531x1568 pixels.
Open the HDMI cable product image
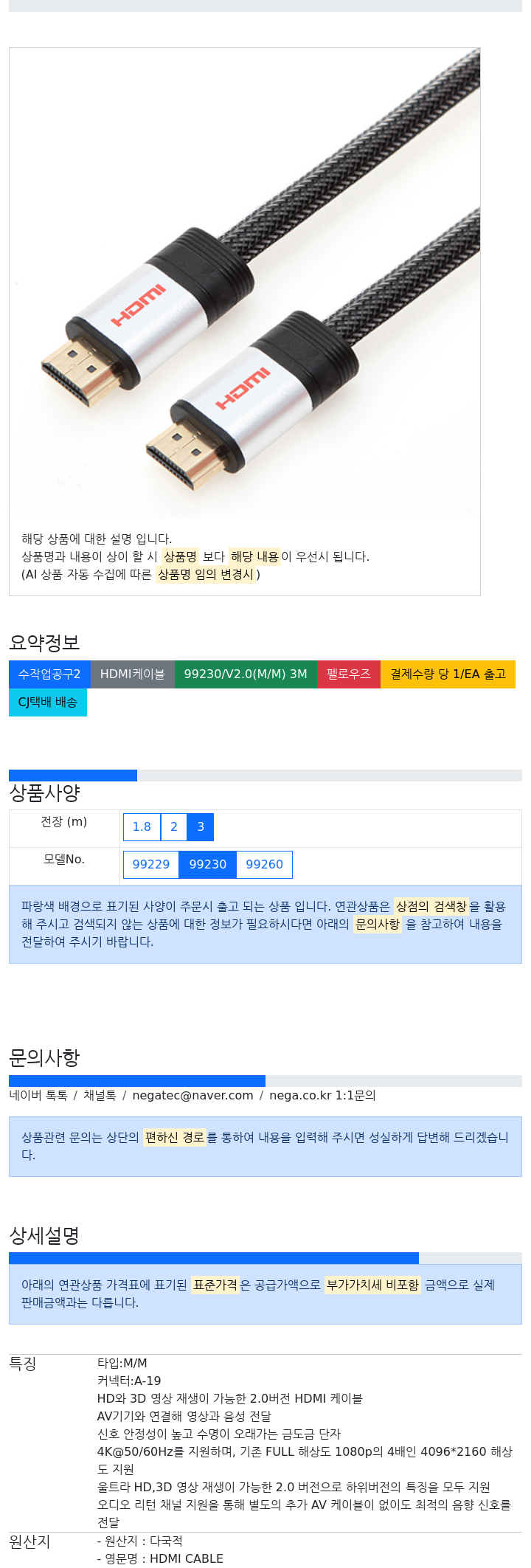245,283
